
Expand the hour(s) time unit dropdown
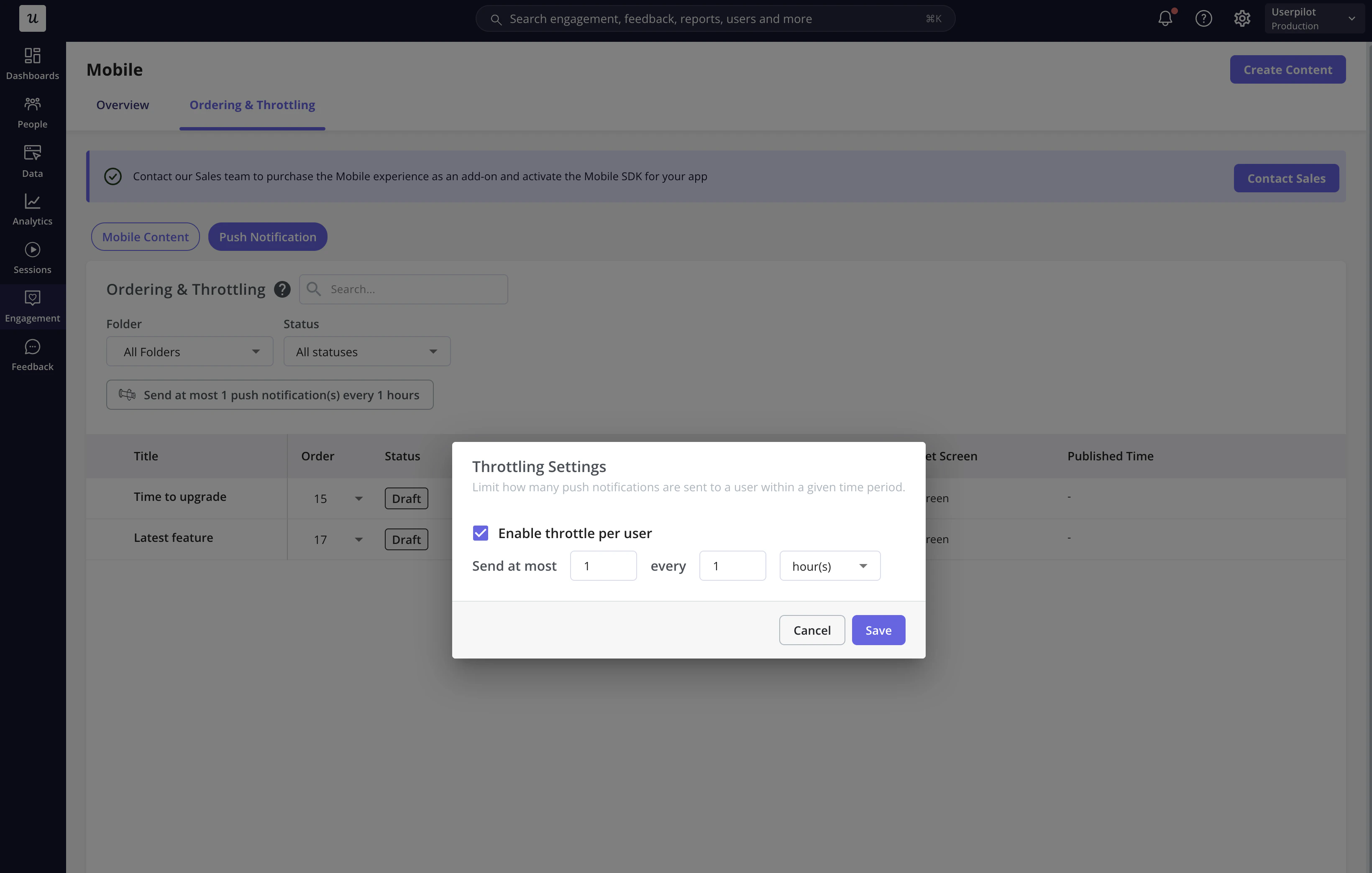(829, 566)
